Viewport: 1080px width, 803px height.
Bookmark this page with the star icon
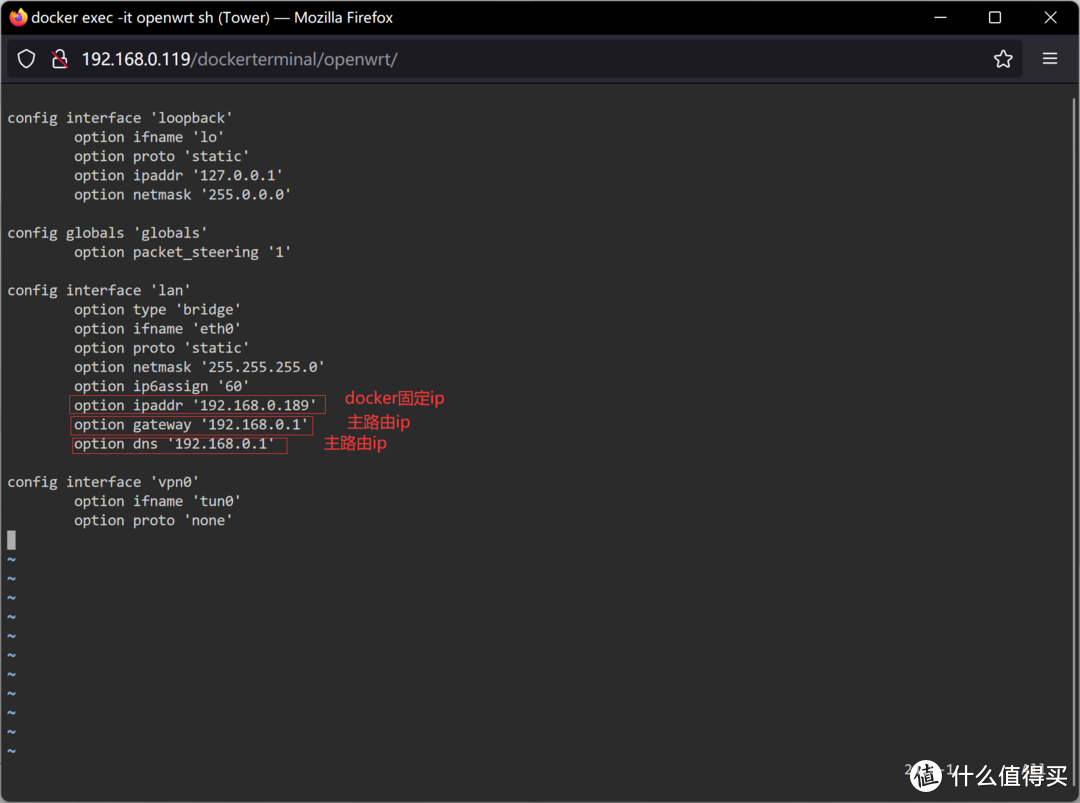pos(1003,59)
